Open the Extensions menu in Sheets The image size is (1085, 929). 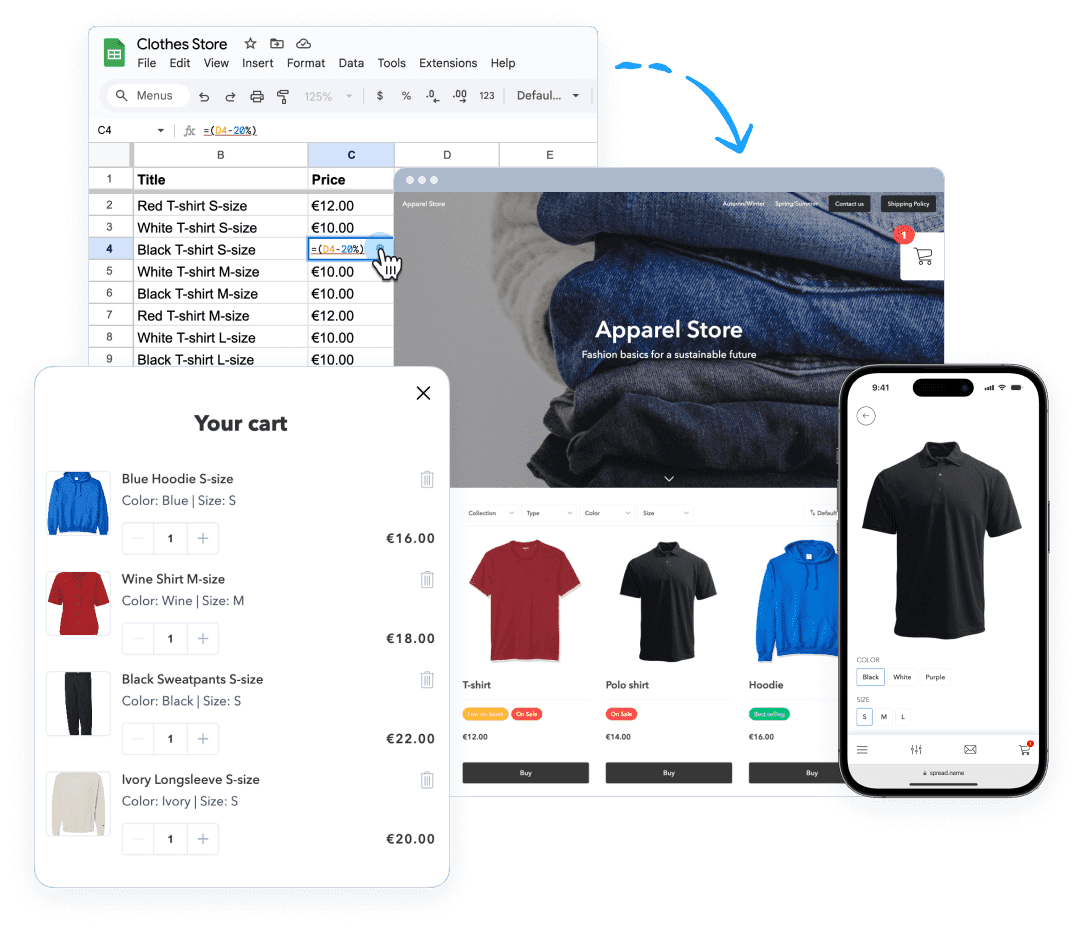448,63
